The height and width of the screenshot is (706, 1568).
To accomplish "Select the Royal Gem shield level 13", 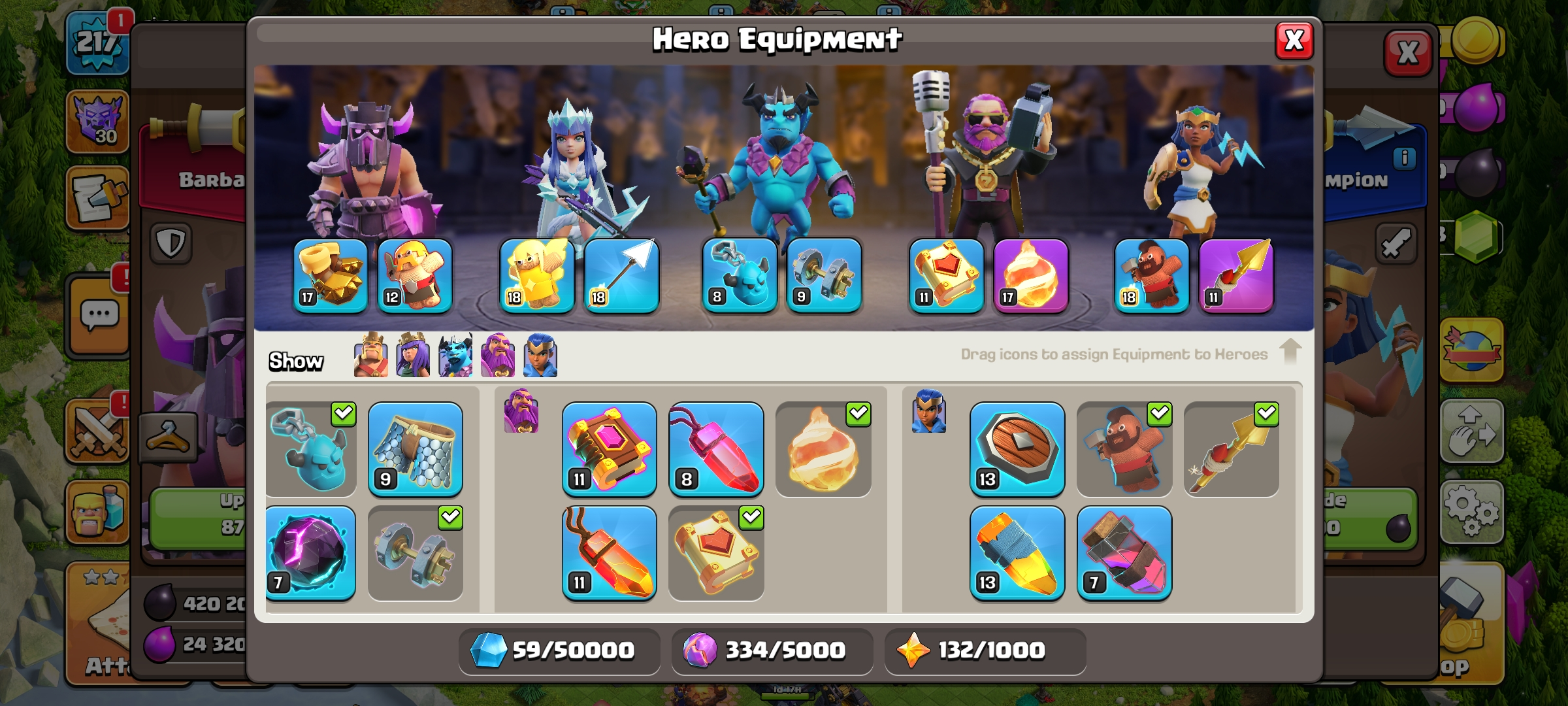I will 1017,450.
